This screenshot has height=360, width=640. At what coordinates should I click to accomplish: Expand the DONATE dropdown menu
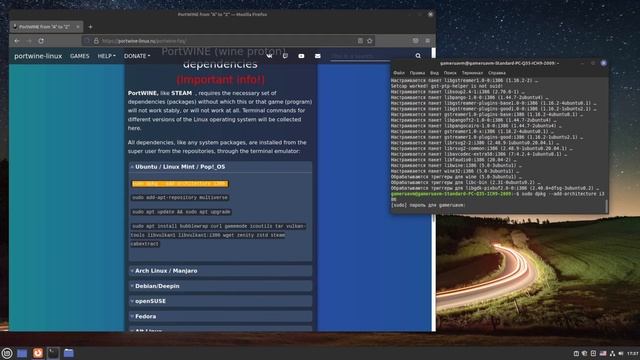point(137,56)
